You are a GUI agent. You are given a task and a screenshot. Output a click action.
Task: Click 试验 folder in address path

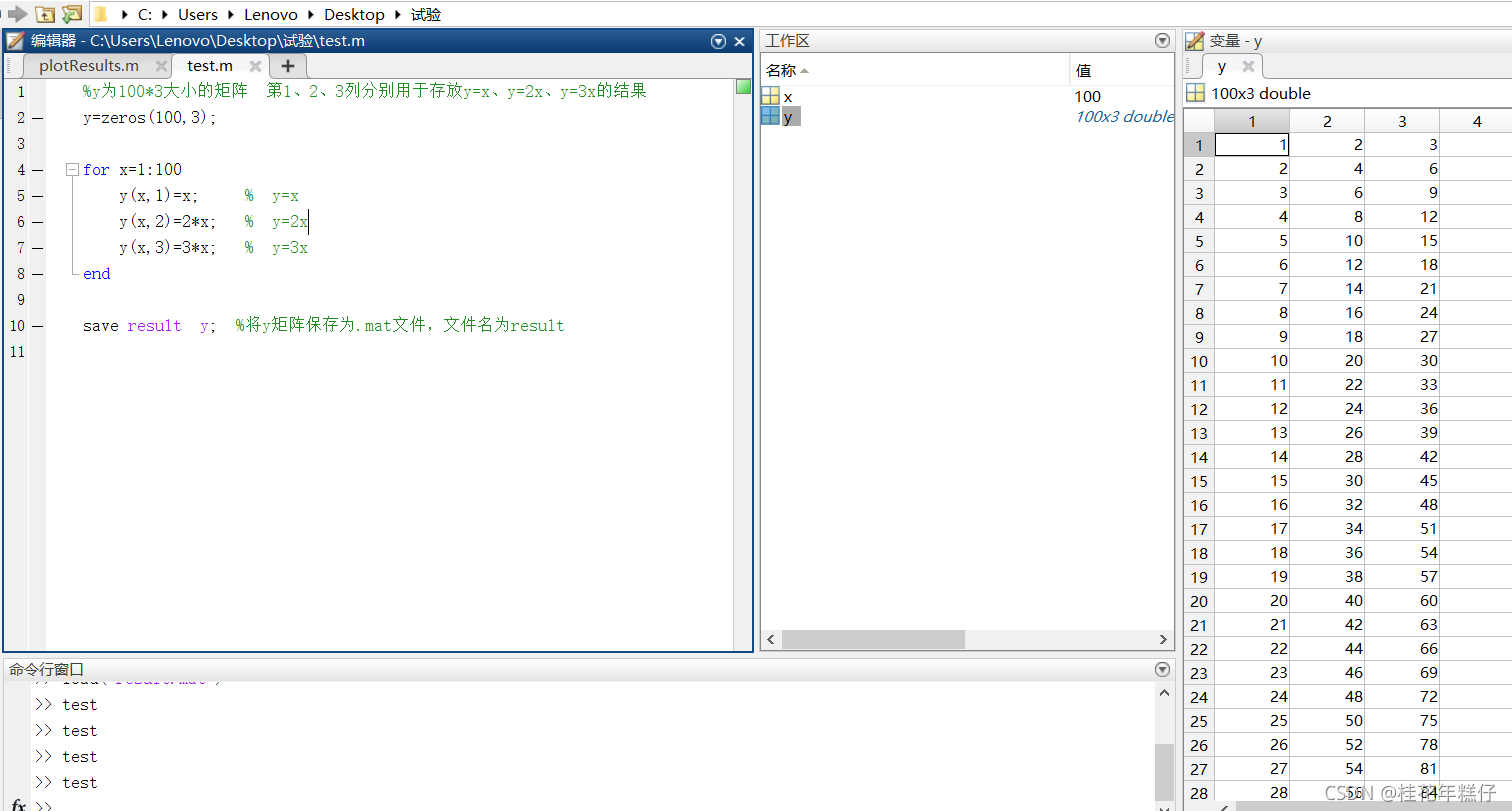tap(426, 14)
